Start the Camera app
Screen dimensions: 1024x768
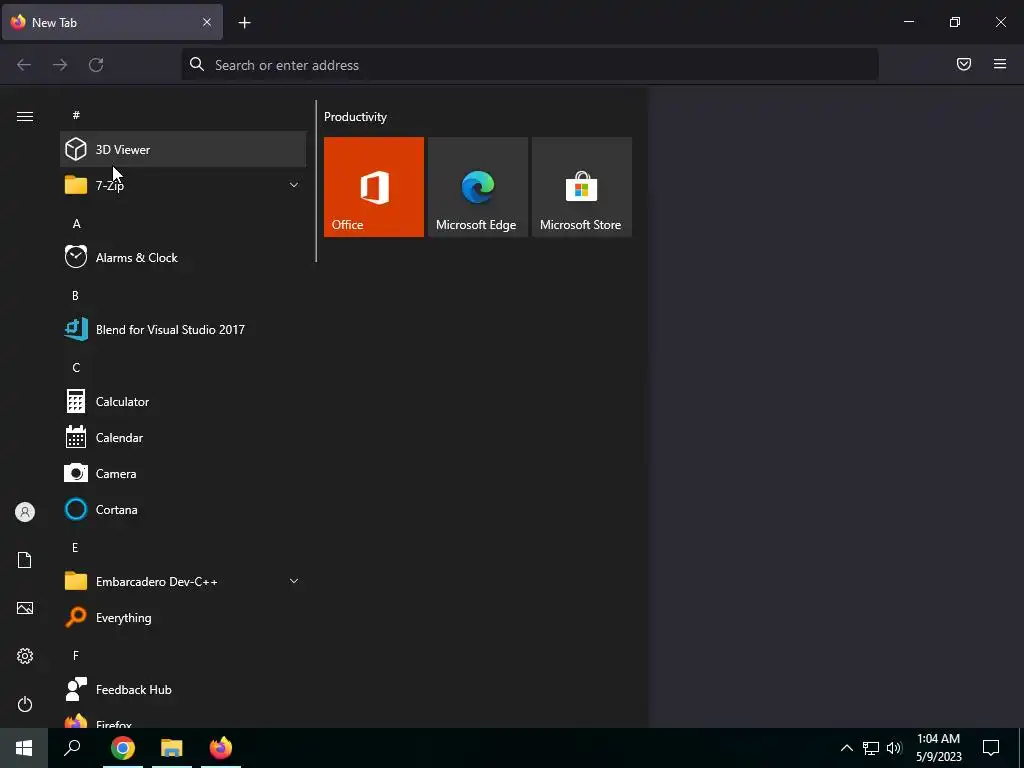point(183,473)
